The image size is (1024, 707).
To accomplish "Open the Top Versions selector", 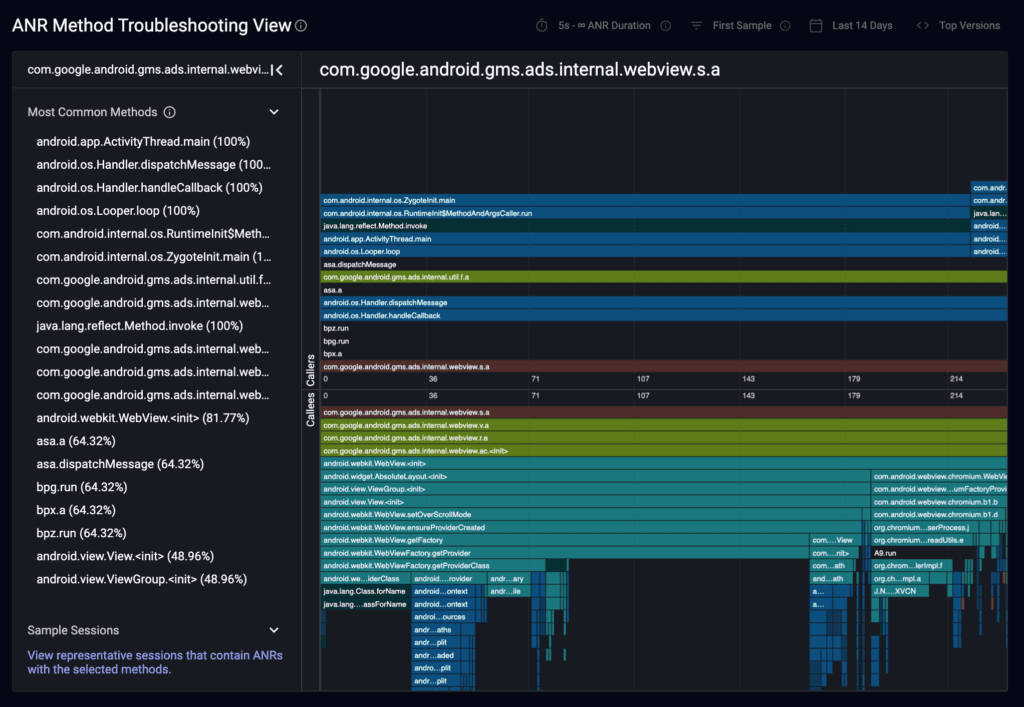I will pos(969,26).
